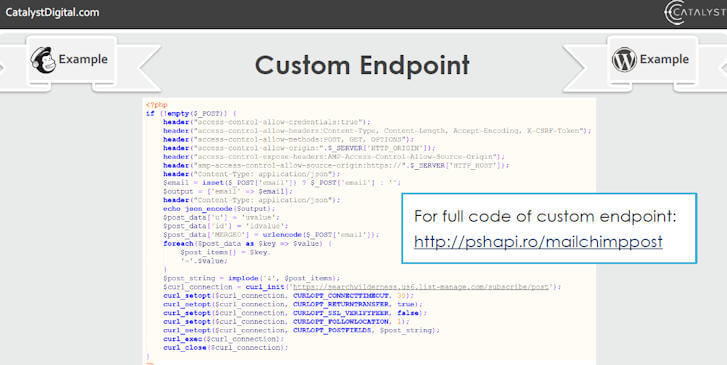Click the $post_data['MERGE0'] urlencode line
The width and height of the screenshot is (727, 365).
(271, 235)
